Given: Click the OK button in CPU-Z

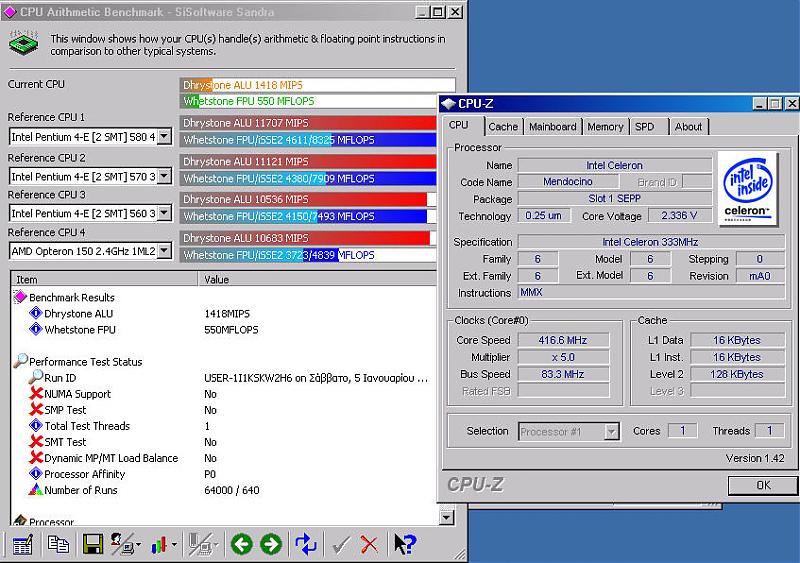Looking at the screenshot, I should coord(763,485).
